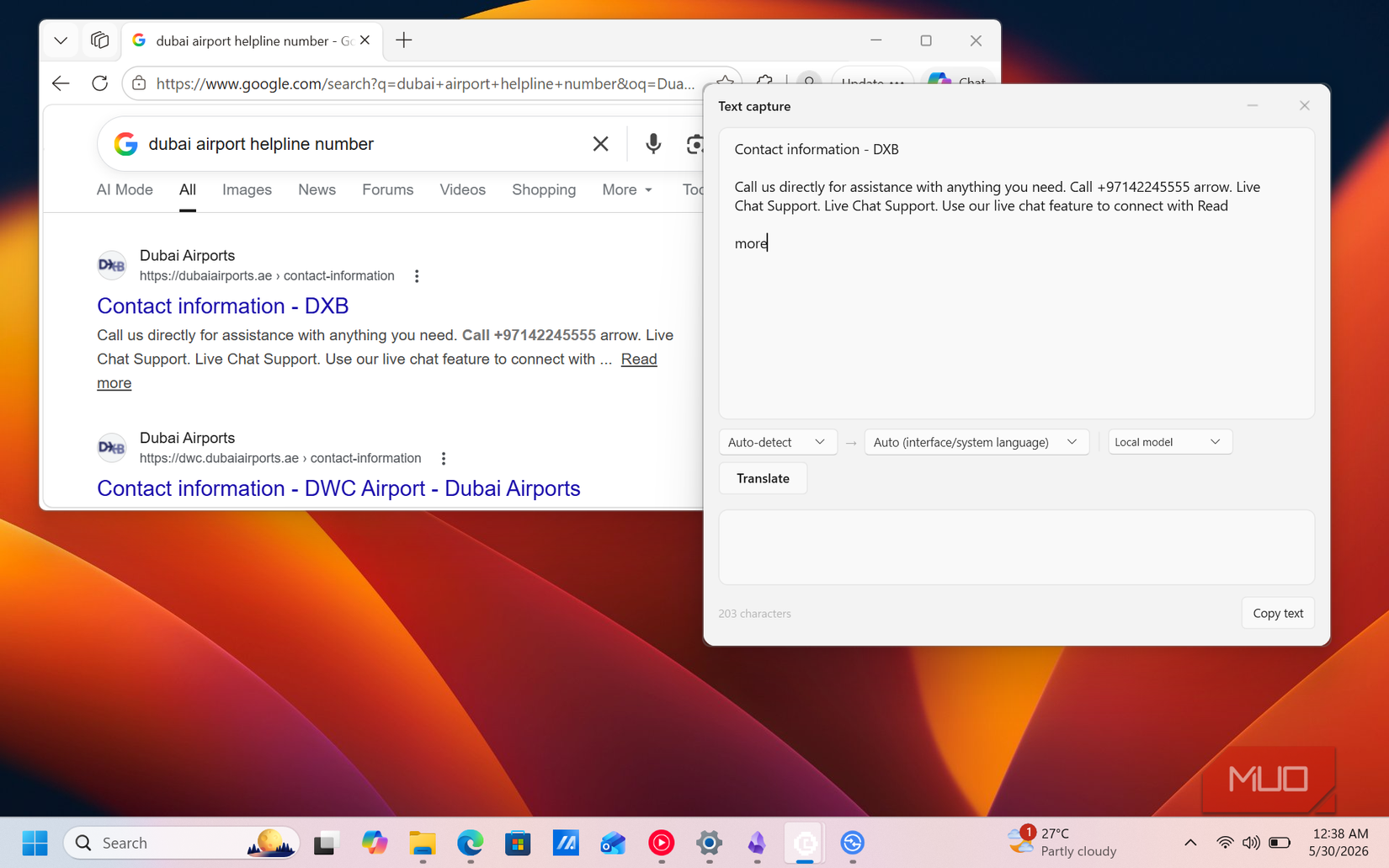Minimize the Text capture window

(x=1253, y=106)
